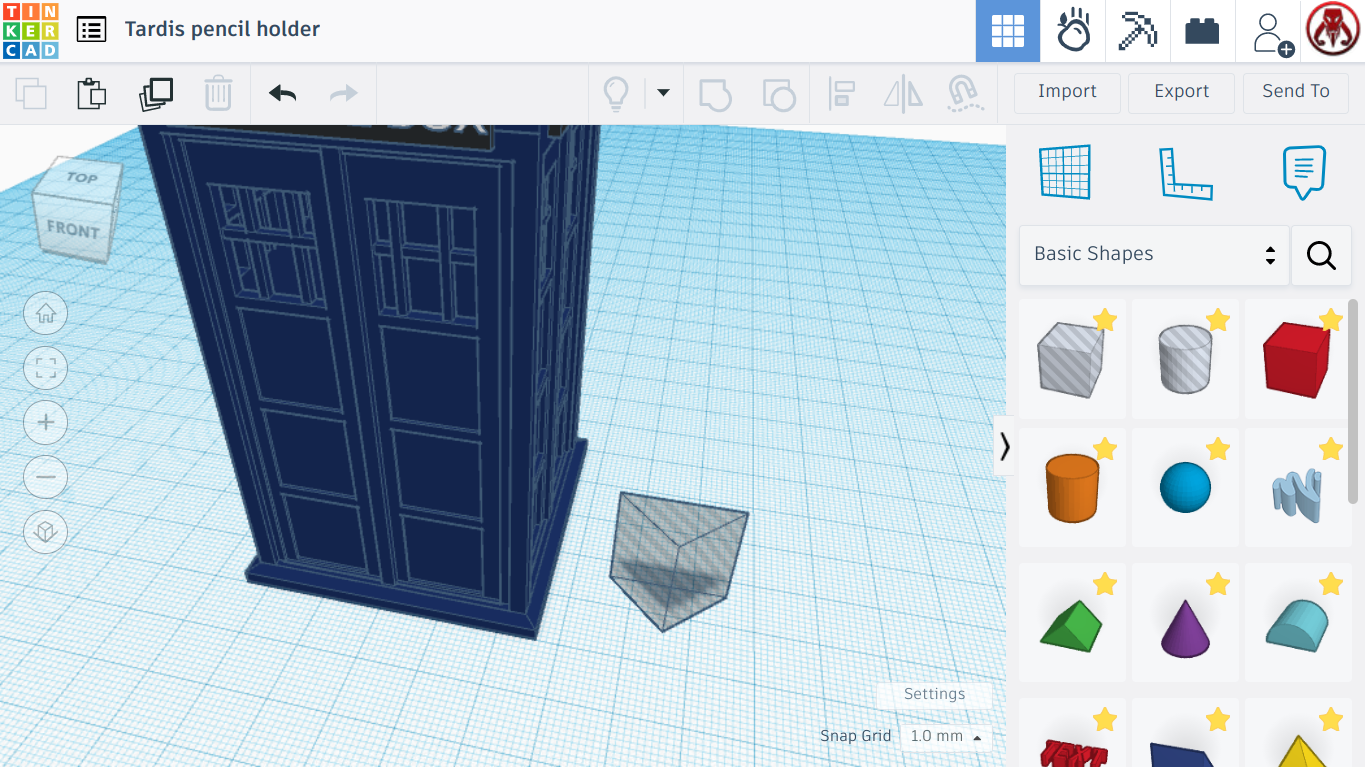
Task: Select the Workplane tool
Action: coord(1065,172)
